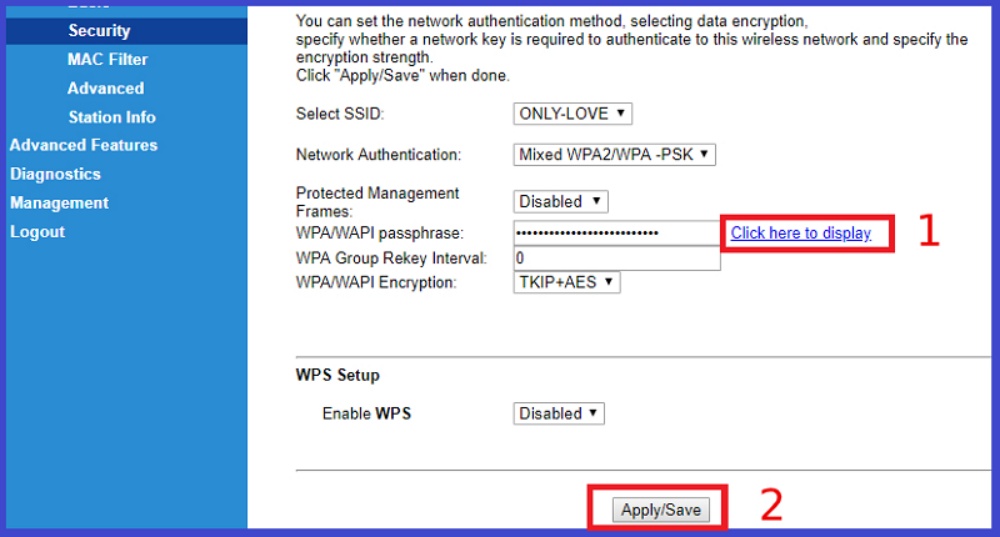Open the Diagnostics section

(x=55, y=174)
